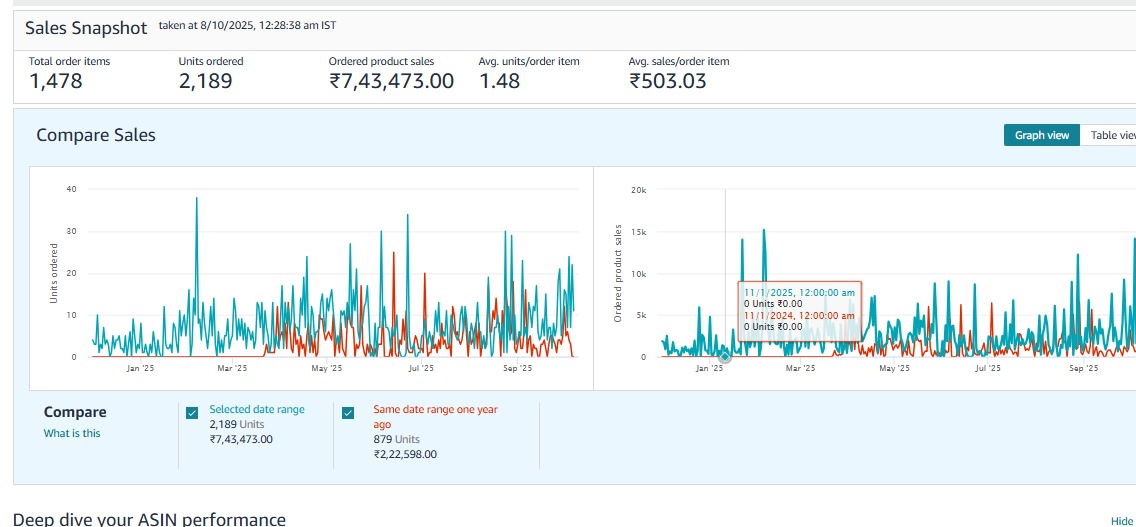Open the What is this link
The image size is (1136, 527).
[72, 433]
